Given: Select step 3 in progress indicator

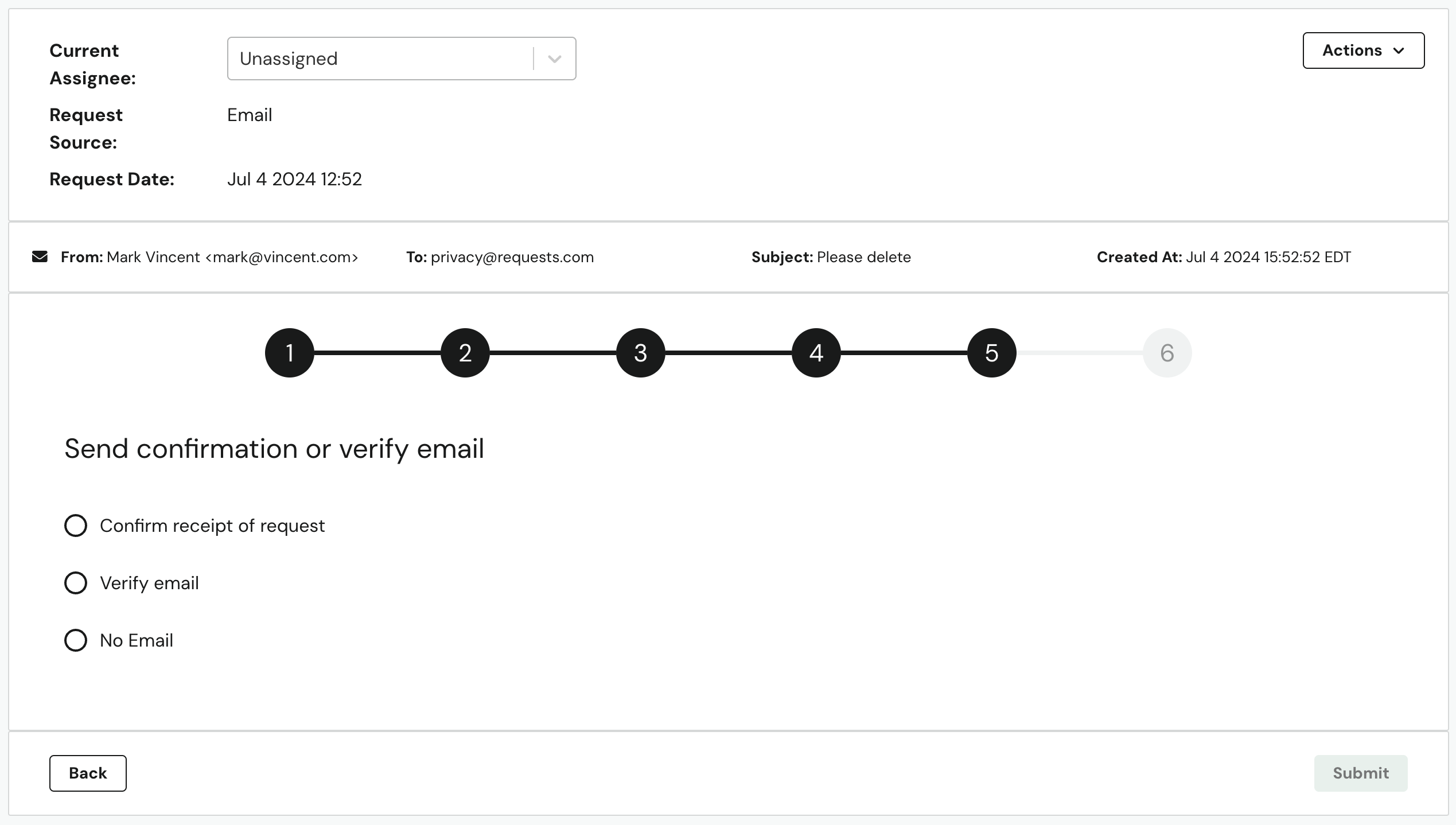Looking at the screenshot, I should [x=640, y=352].
